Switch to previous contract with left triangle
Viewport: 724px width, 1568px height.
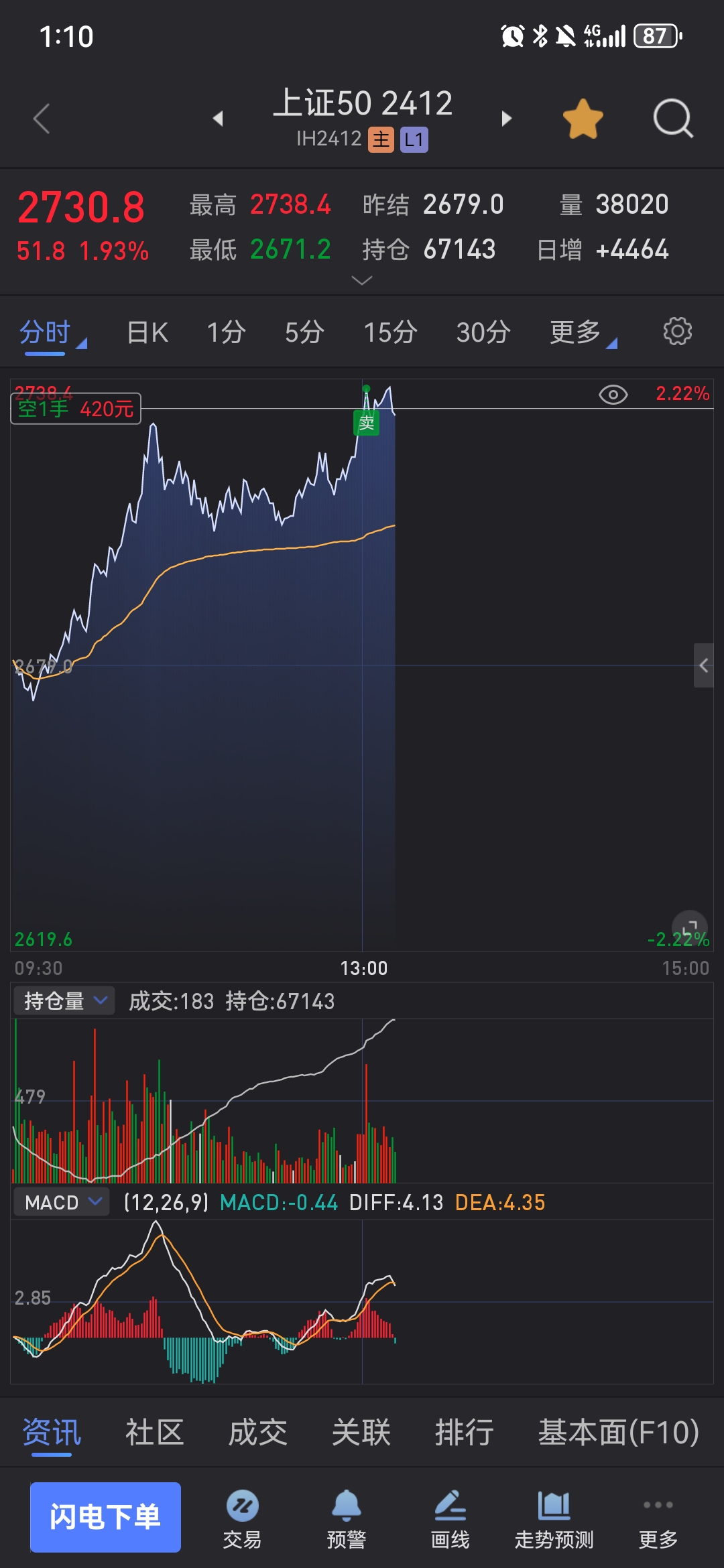coord(218,119)
